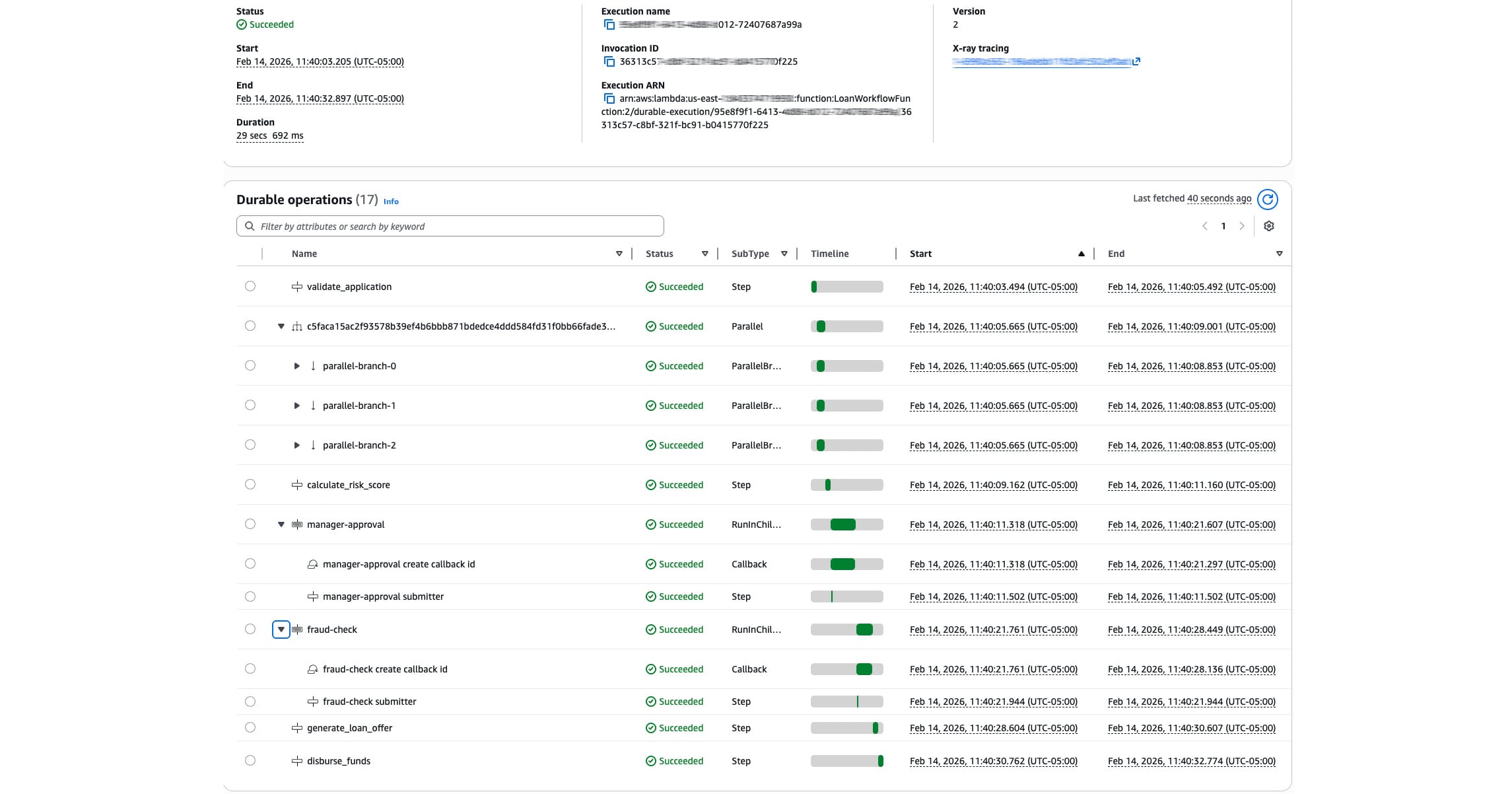
Task: Go to the next page of operations
Action: point(1243,225)
